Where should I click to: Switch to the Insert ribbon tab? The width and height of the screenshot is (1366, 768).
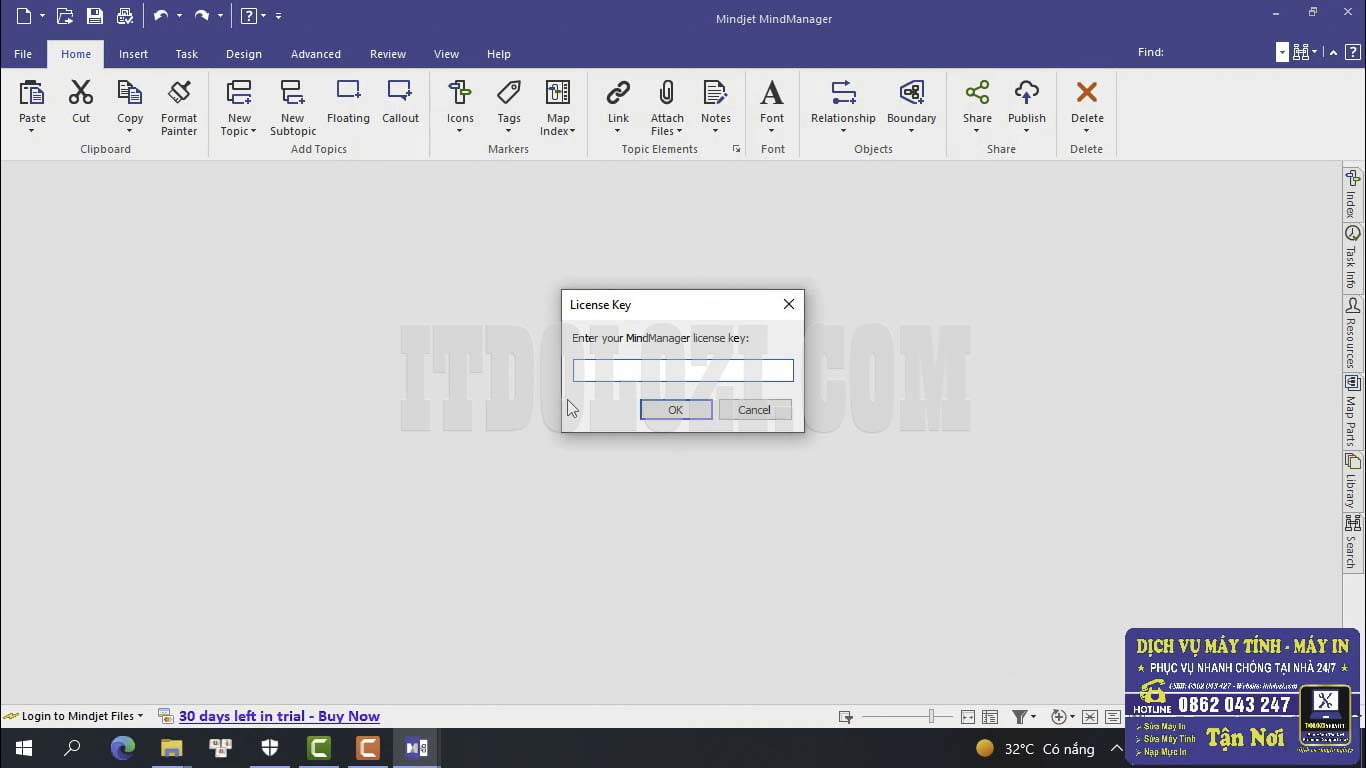[133, 54]
